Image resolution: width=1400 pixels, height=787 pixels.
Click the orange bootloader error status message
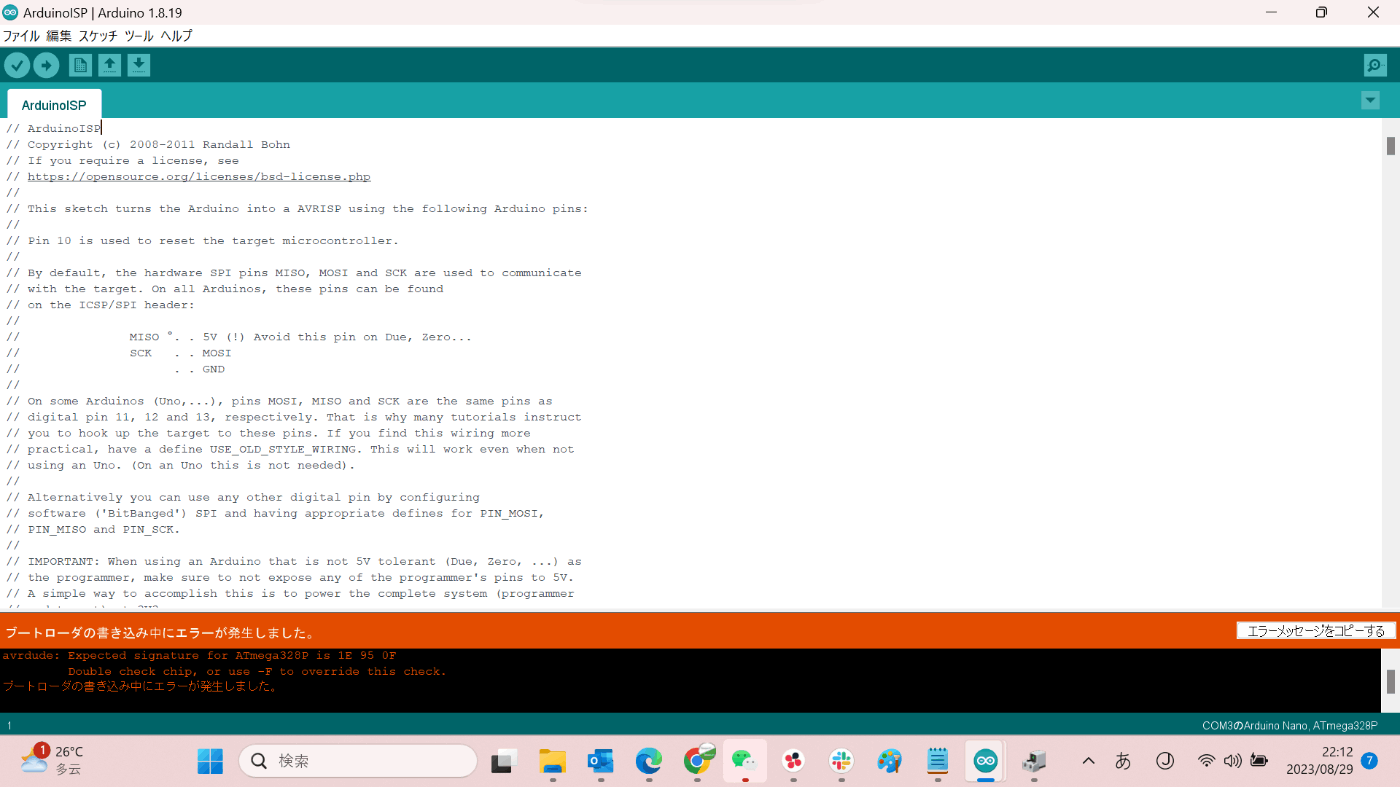point(161,632)
